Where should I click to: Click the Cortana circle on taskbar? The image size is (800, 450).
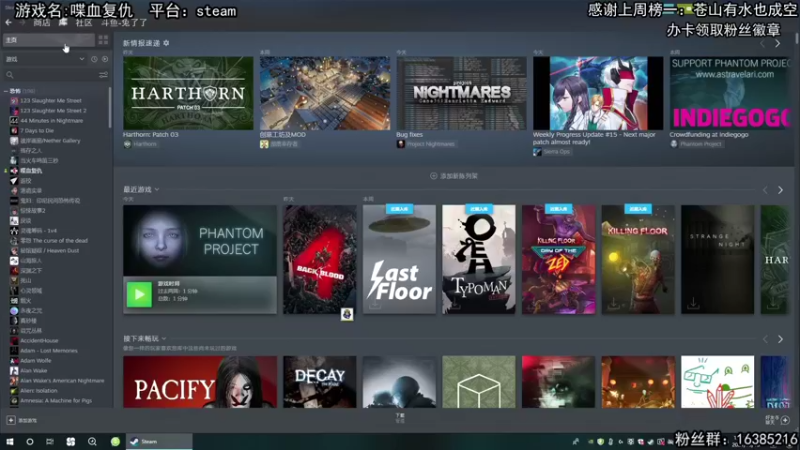pyautogui.click(x=30, y=441)
